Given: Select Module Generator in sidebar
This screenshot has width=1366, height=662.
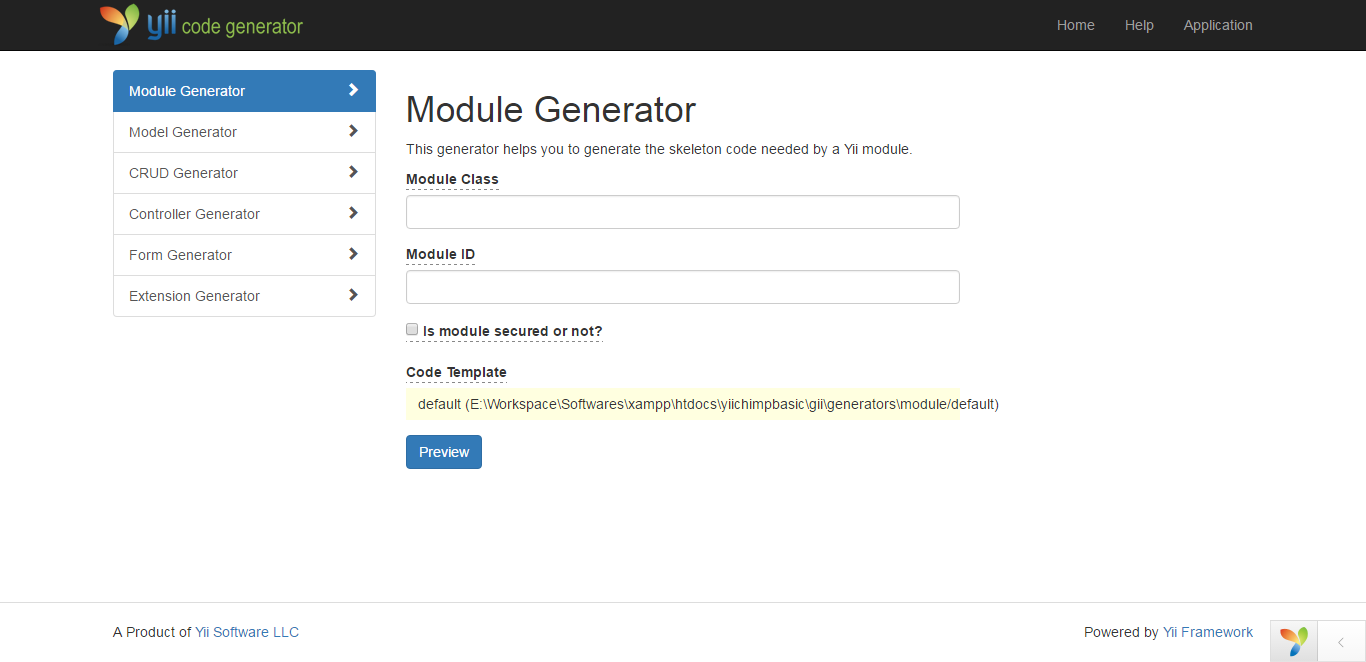Looking at the screenshot, I should (x=244, y=91).
